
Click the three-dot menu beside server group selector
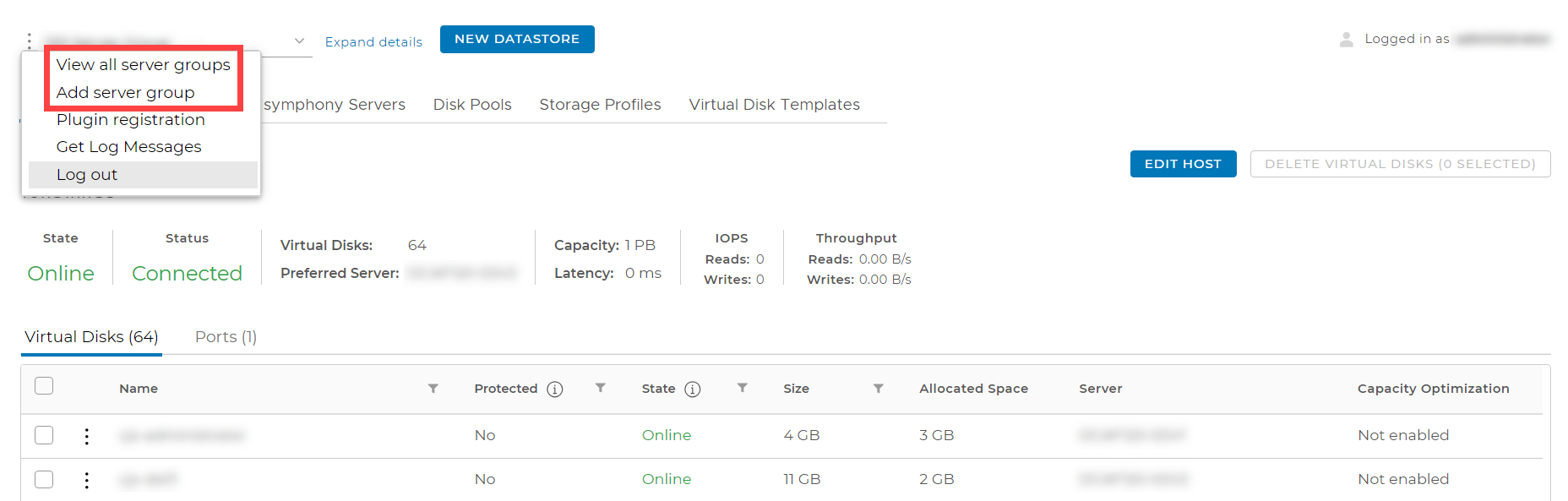(30, 40)
